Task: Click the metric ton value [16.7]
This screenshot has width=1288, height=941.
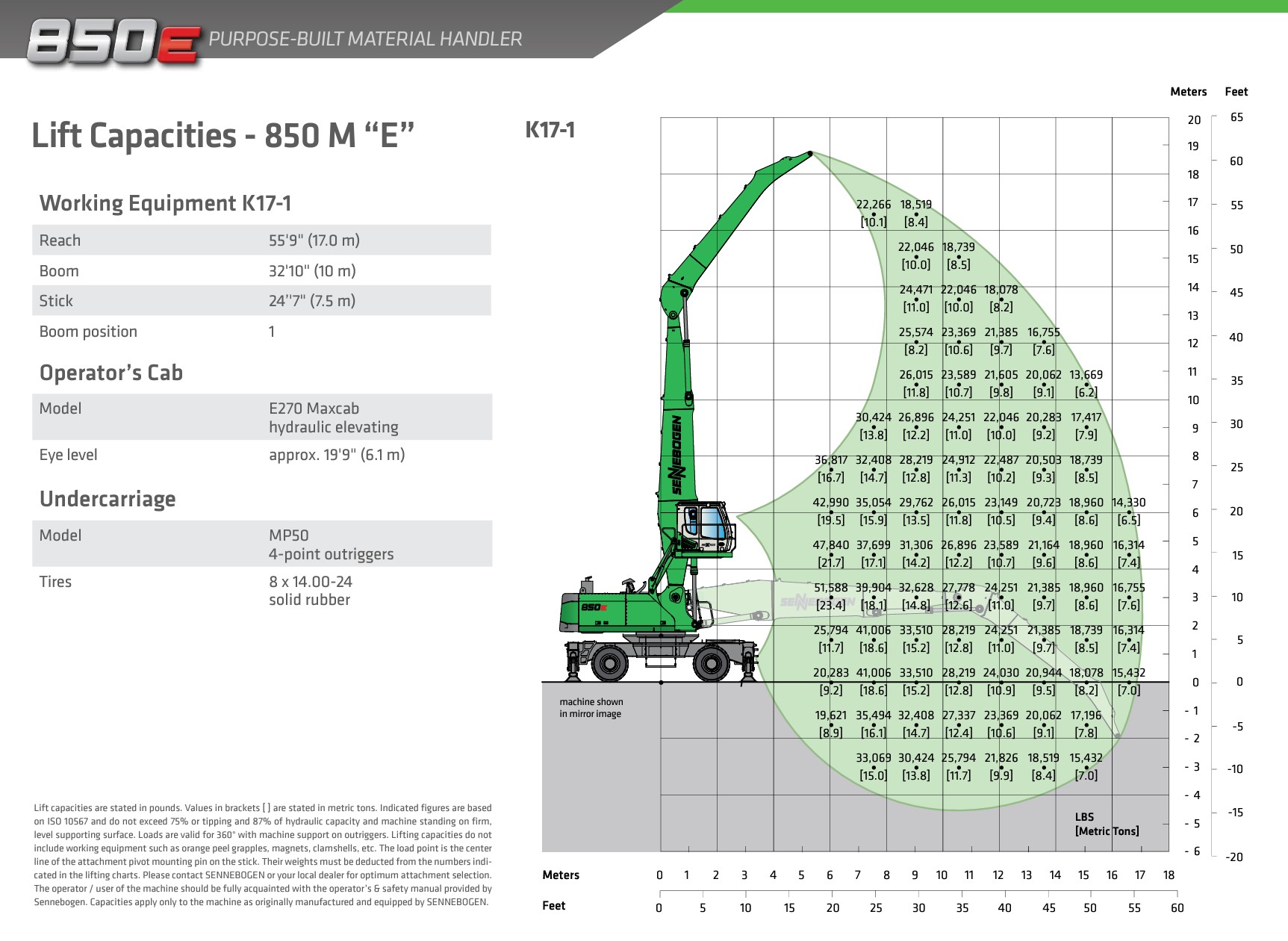Action: 831,477
